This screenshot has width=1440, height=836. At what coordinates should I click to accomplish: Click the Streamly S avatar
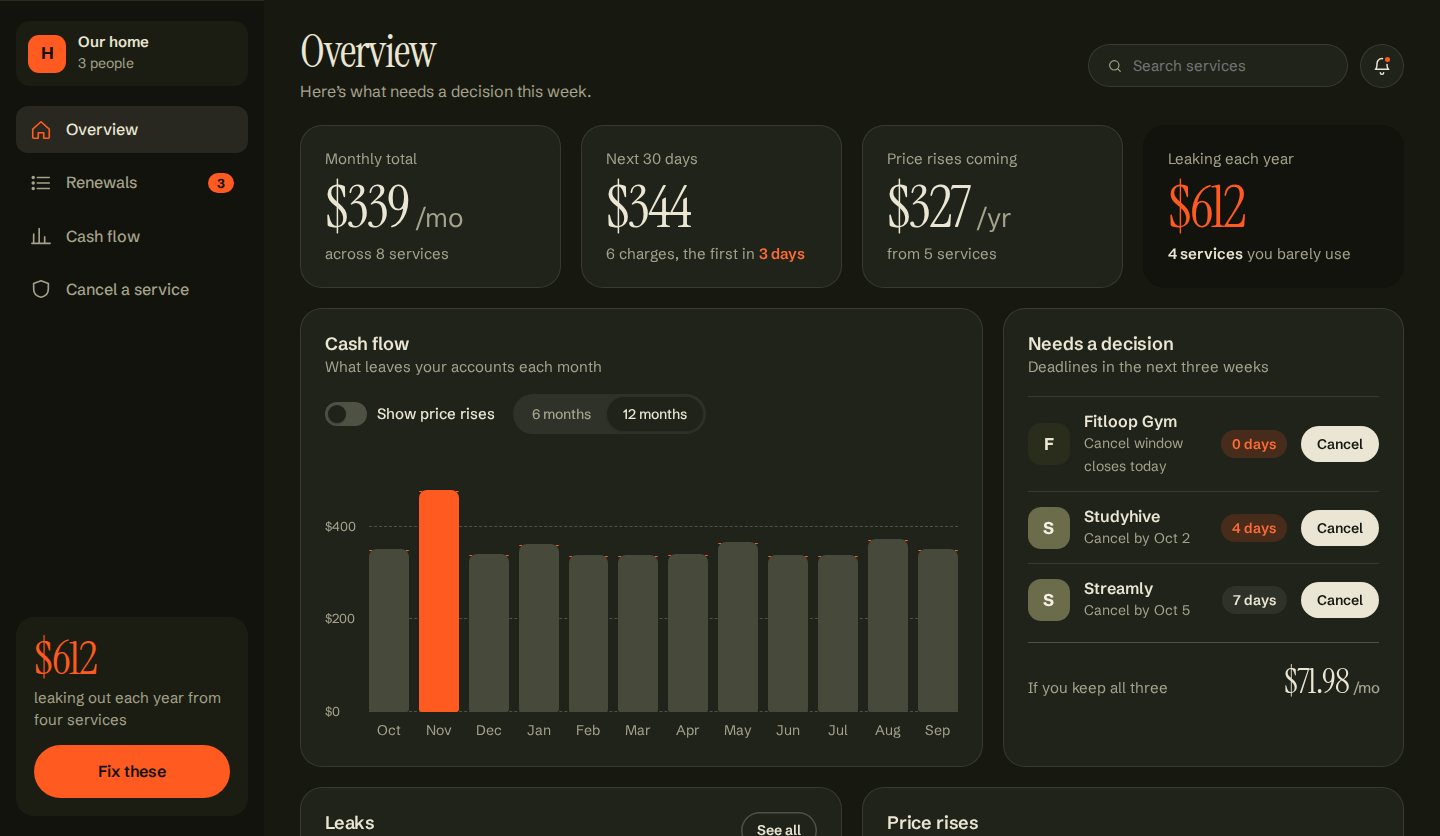(1049, 600)
